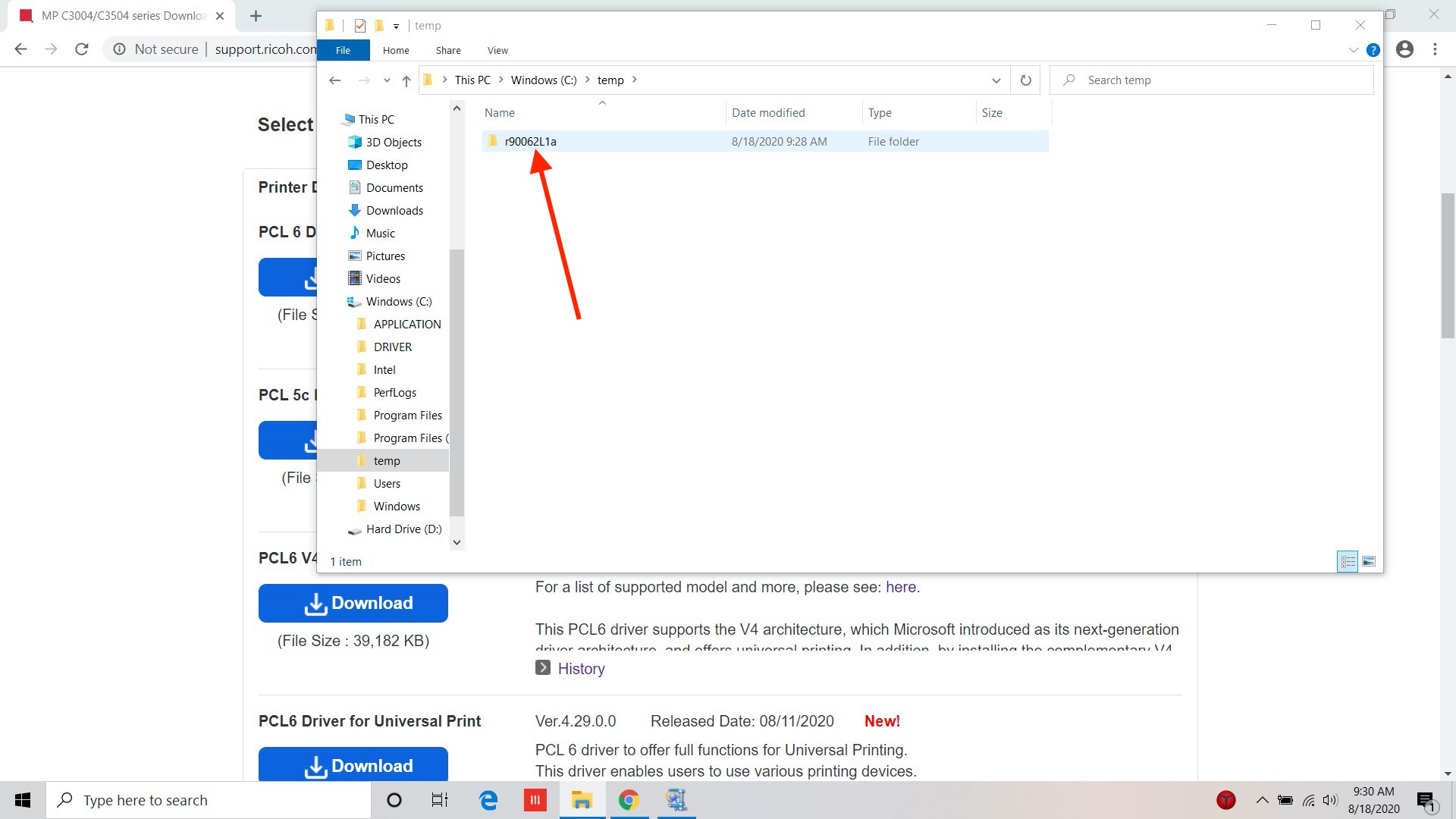Open Documents in the navigation pane
The image size is (1456, 819).
pyautogui.click(x=394, y=187)
